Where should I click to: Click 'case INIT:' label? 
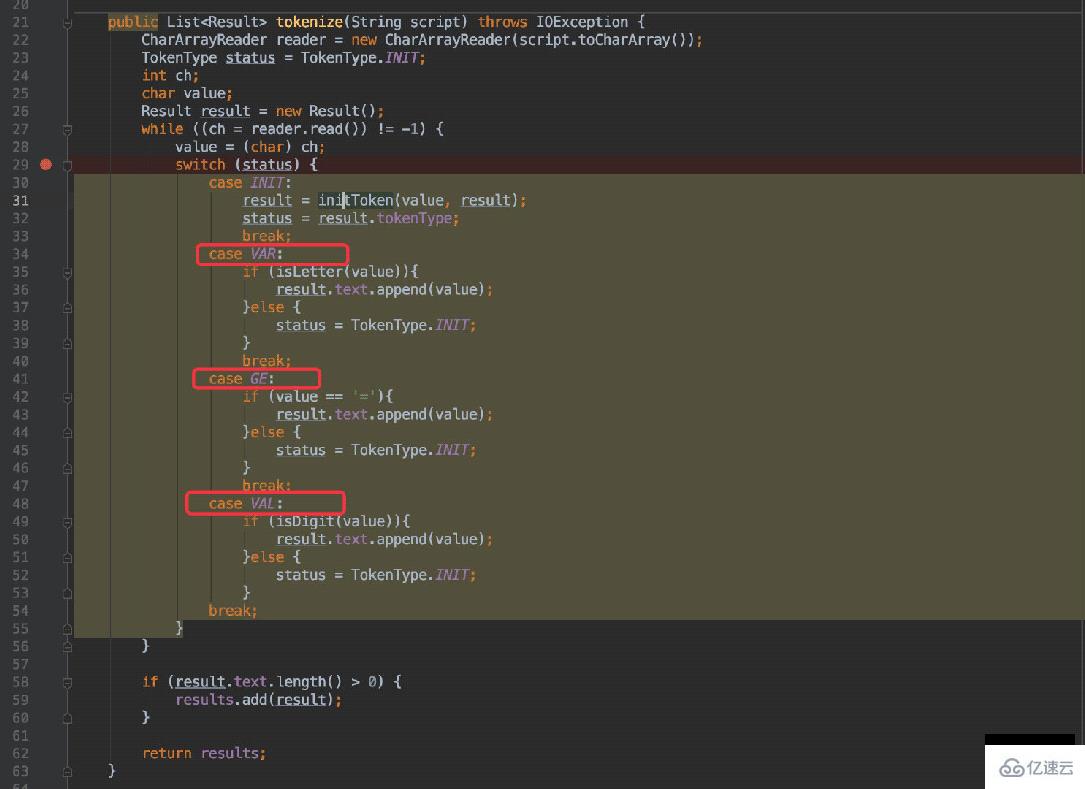coord(250,183)
